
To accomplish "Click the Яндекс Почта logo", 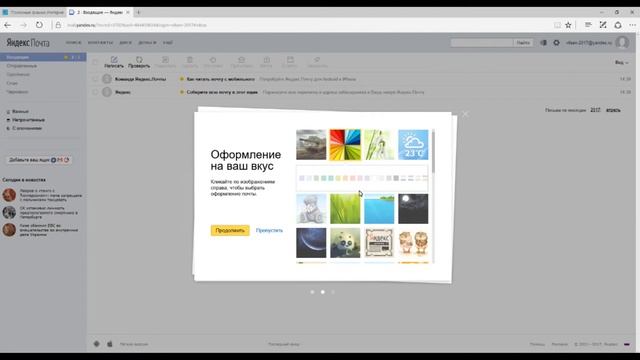I will point(28,42).
